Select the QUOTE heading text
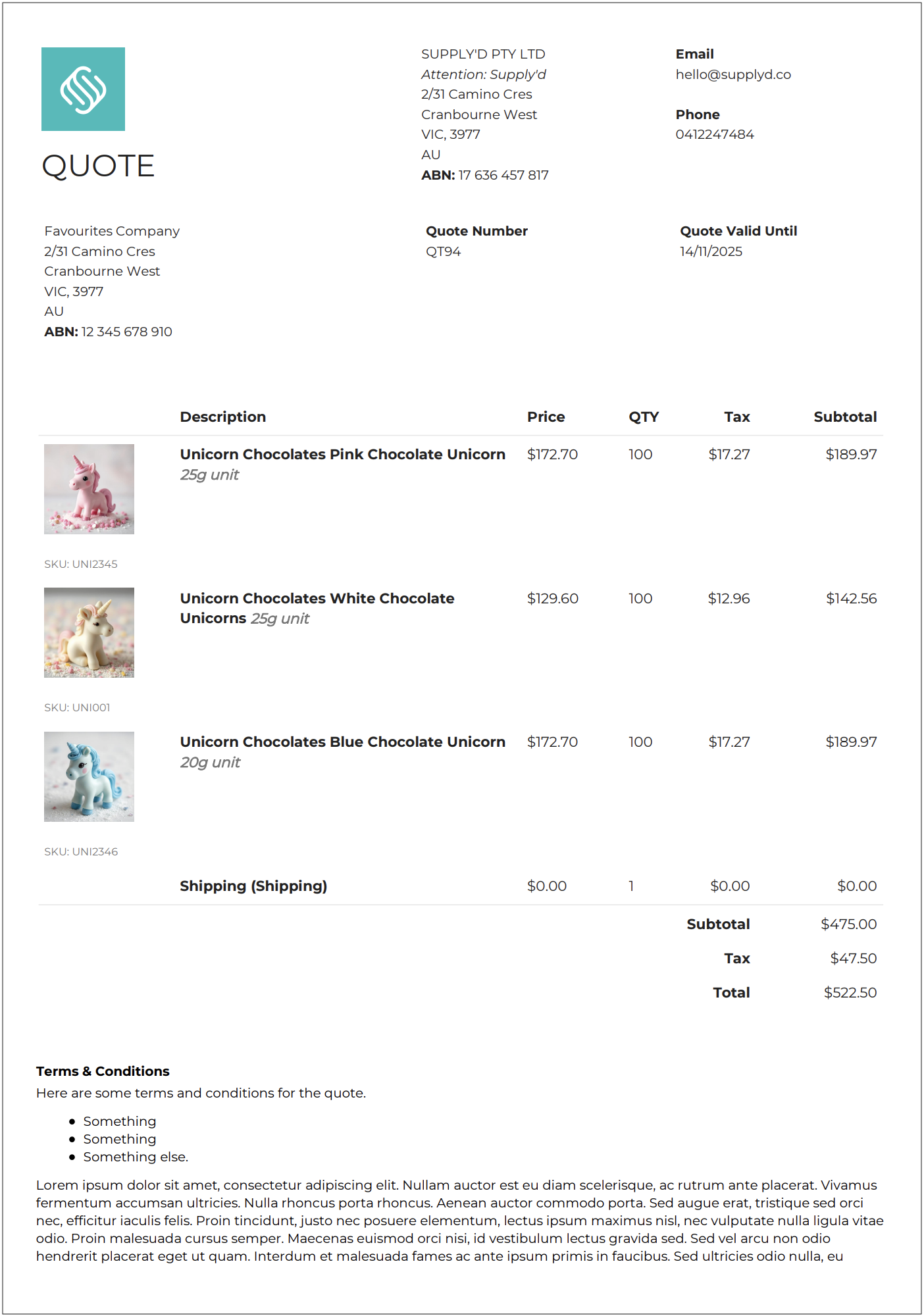924x1316 pixels. 98,166
